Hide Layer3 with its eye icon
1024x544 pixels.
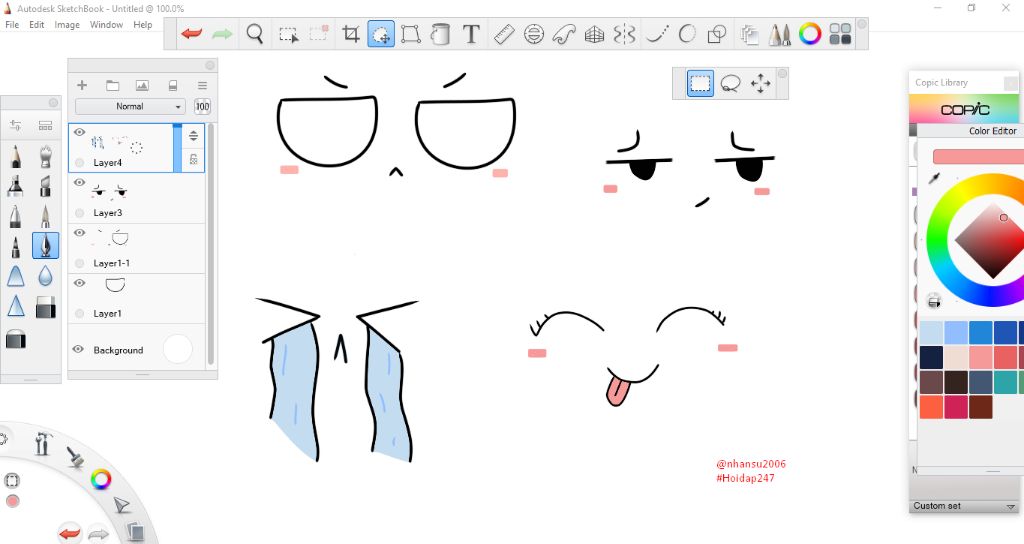[79, 182]
